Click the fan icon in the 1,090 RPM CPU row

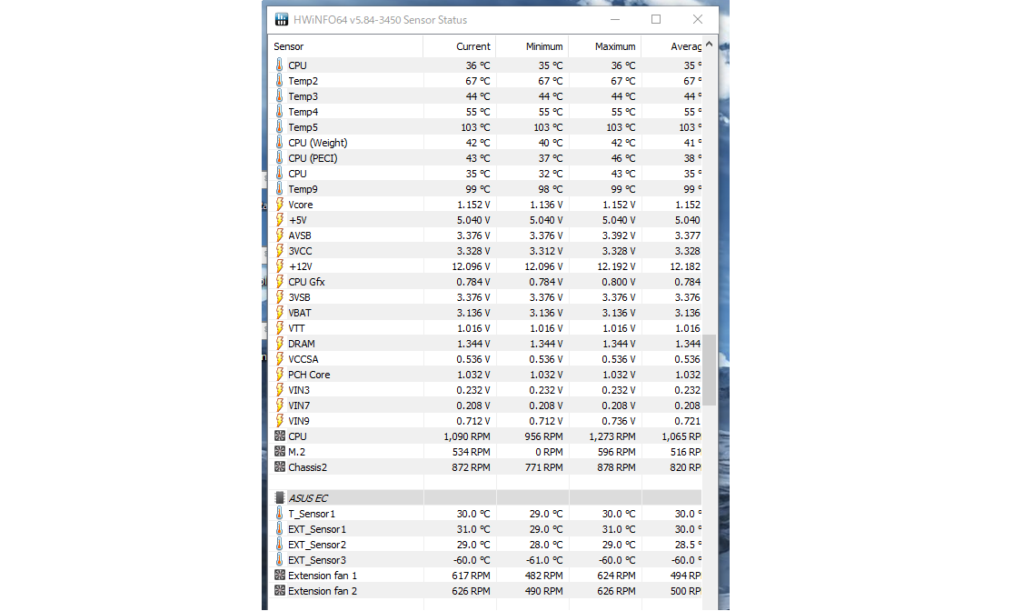[280, 435]
